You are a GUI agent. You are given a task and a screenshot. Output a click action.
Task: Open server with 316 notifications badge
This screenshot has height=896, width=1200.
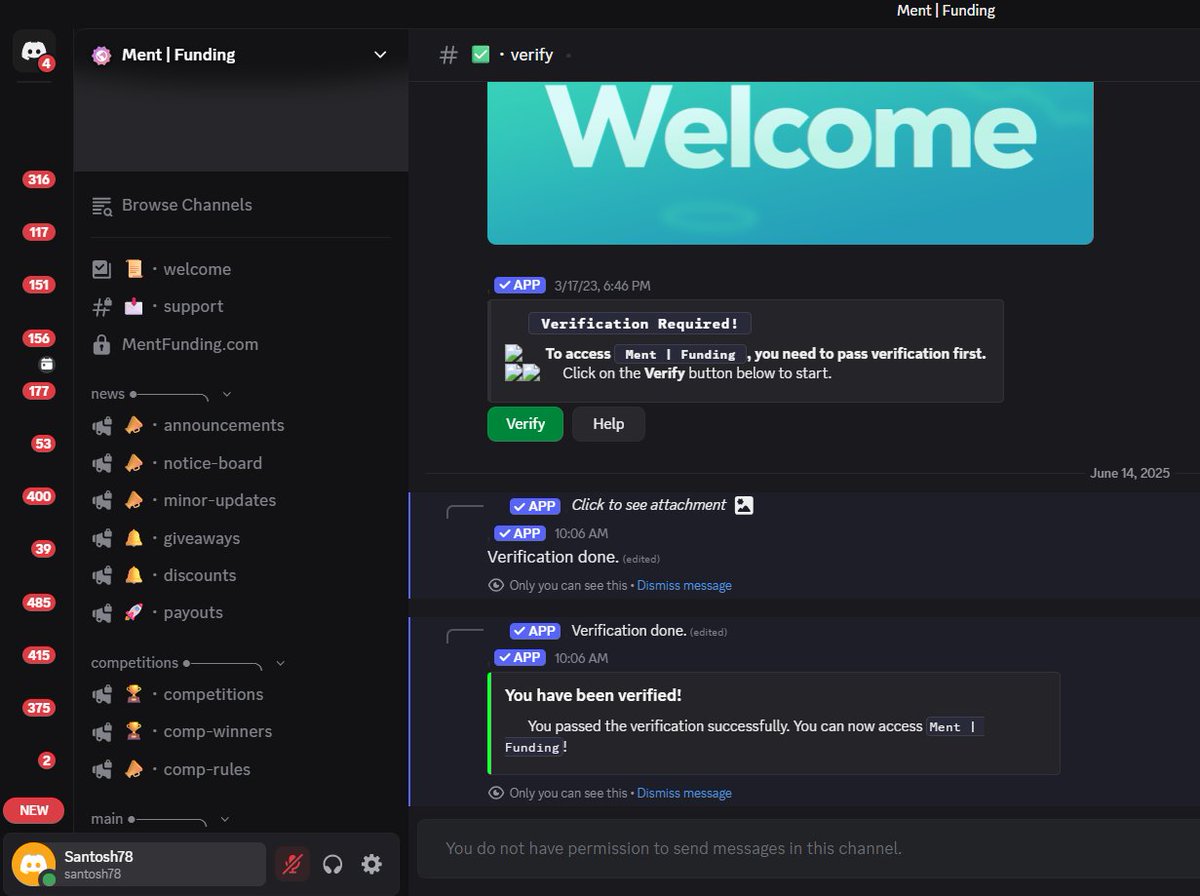click(38, 180)
